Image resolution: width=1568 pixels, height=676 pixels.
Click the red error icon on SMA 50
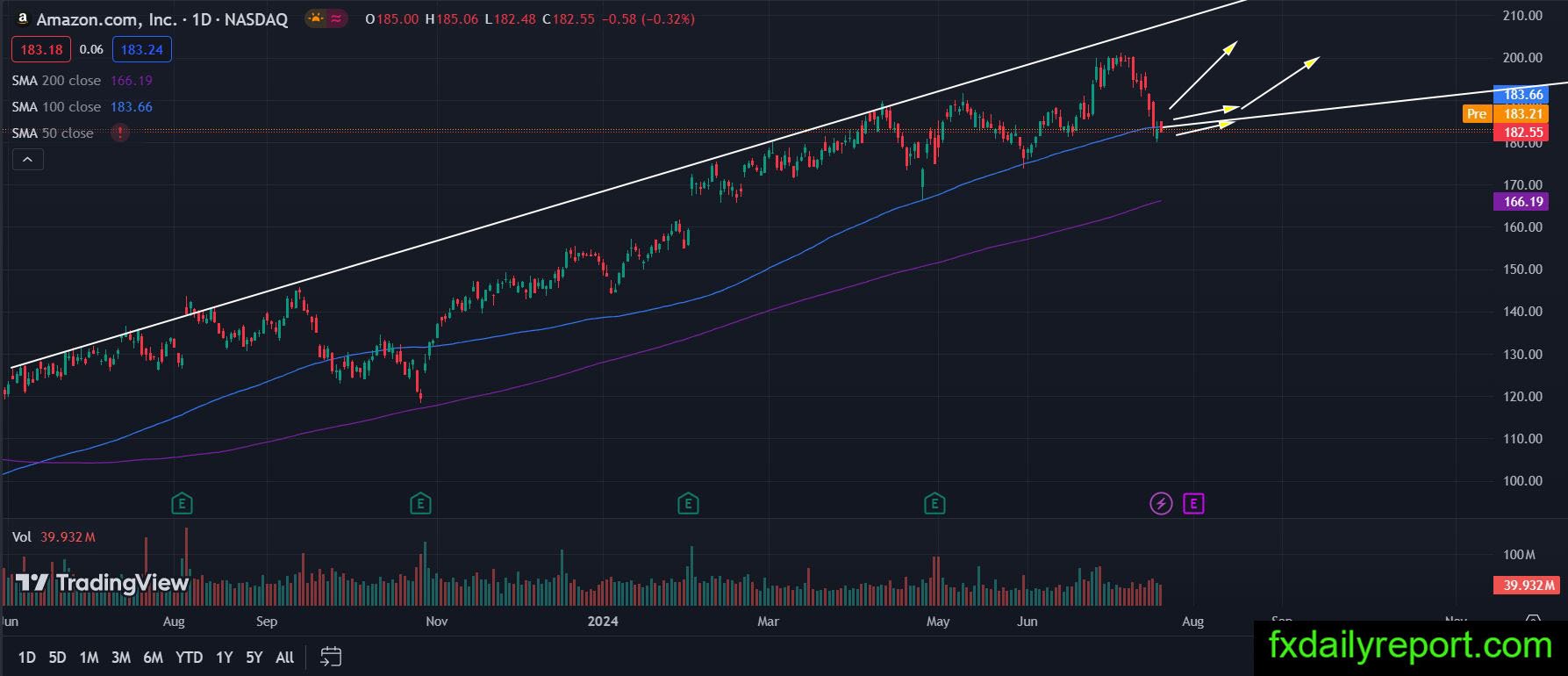120,133
